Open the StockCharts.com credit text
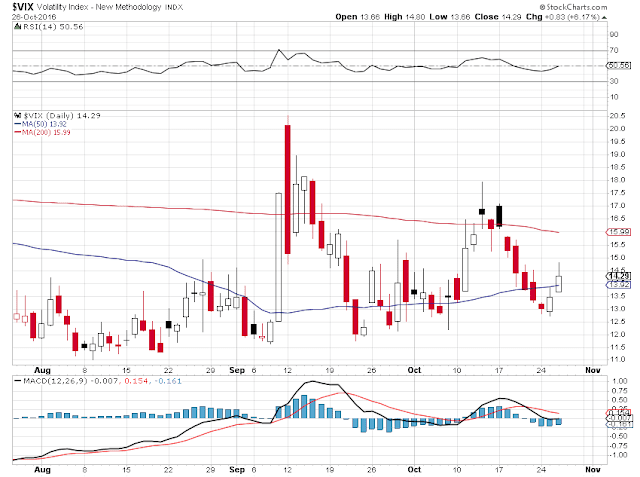The width and height of the screenshot is (640, 477). click(573, 7)
